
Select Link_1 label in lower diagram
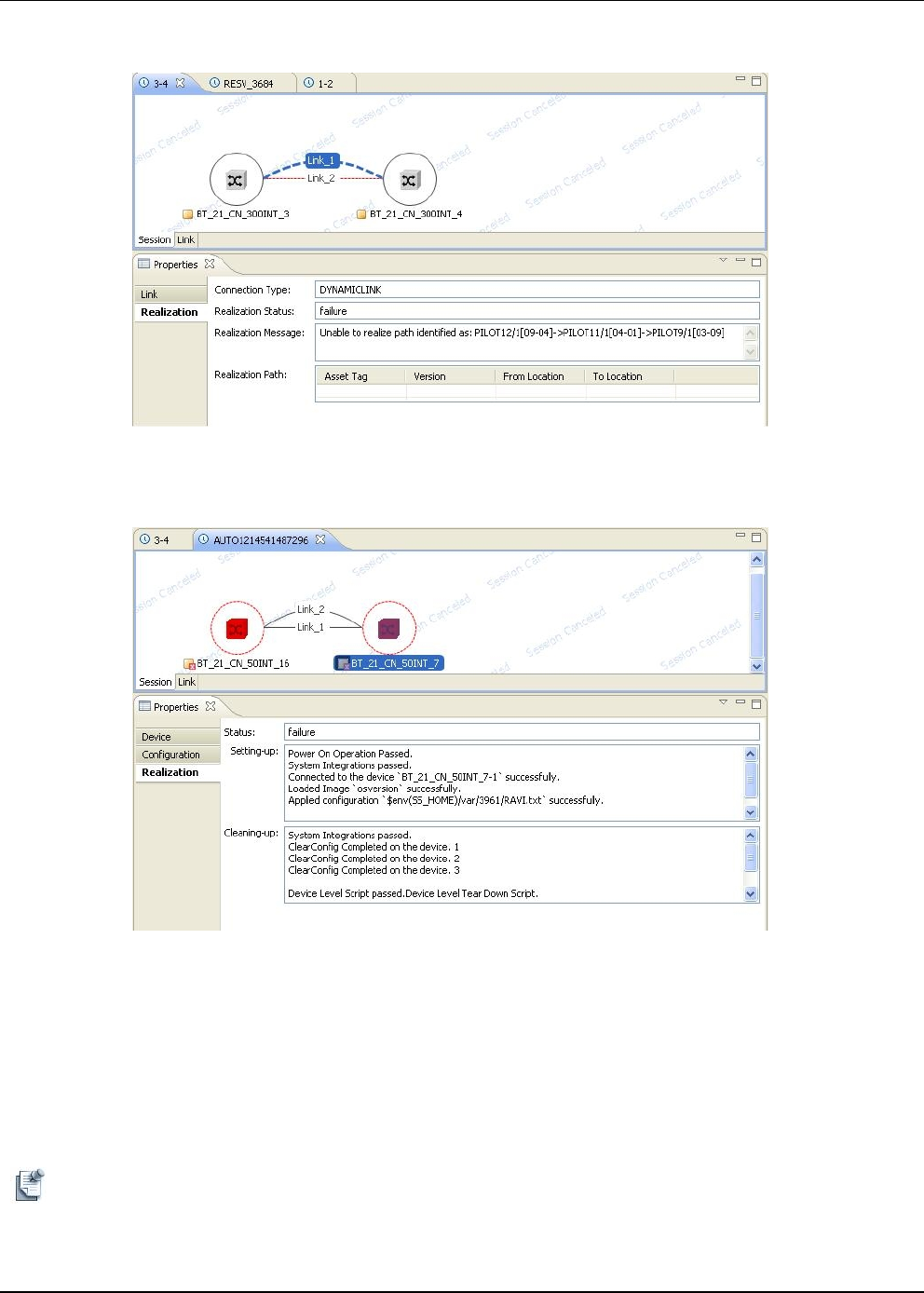click(310, 627)
